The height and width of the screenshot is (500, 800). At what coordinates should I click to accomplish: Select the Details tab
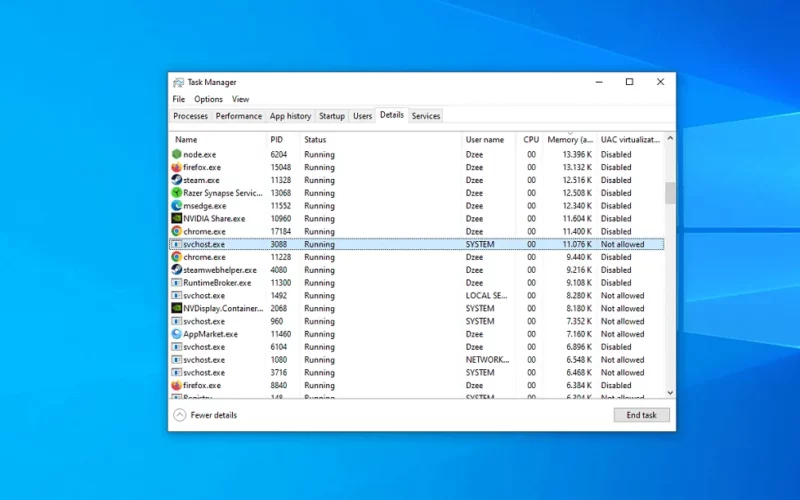pyautogui.click(x=392, y=115)
